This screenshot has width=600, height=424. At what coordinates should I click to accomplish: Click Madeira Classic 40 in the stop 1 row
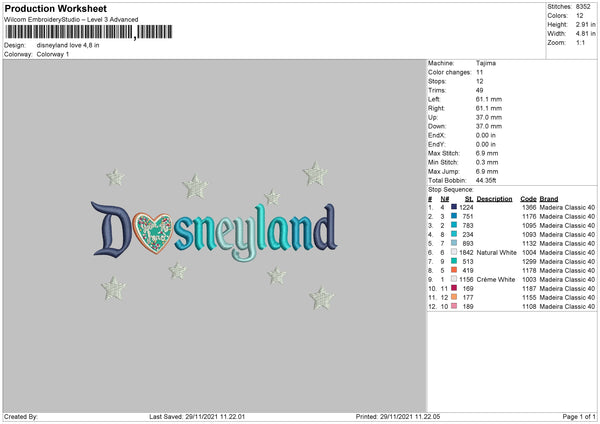tap(567, 207)
